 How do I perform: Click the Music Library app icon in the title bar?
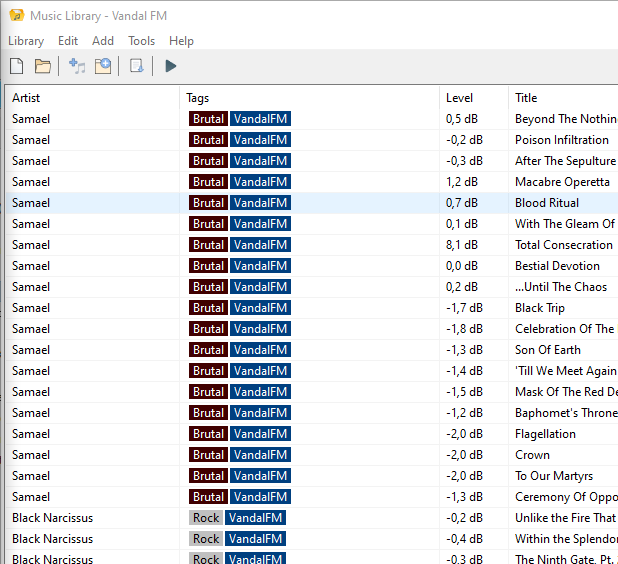[17, 16]
